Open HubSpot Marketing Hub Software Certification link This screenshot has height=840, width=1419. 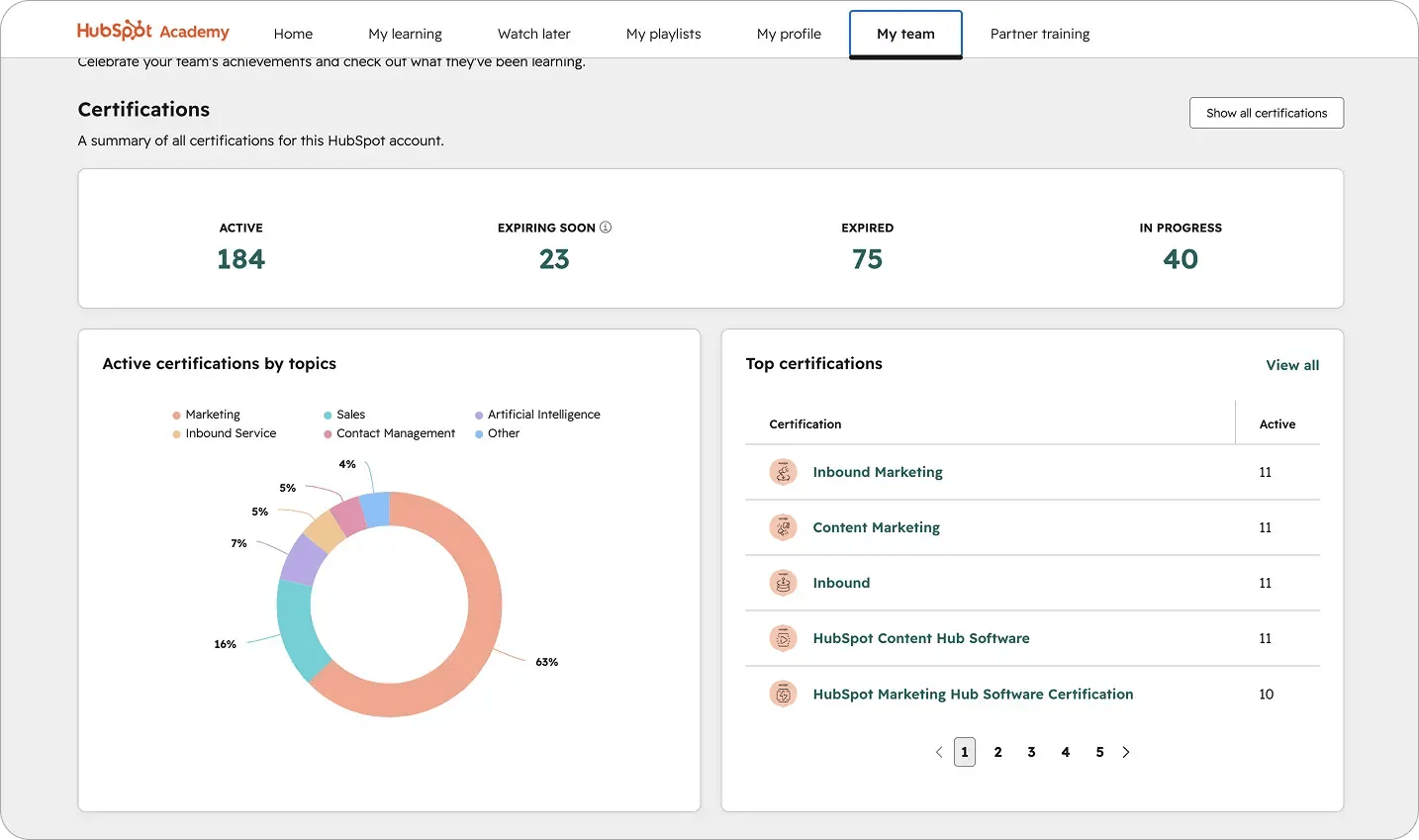pyautogui.click(x=974, y=694)
